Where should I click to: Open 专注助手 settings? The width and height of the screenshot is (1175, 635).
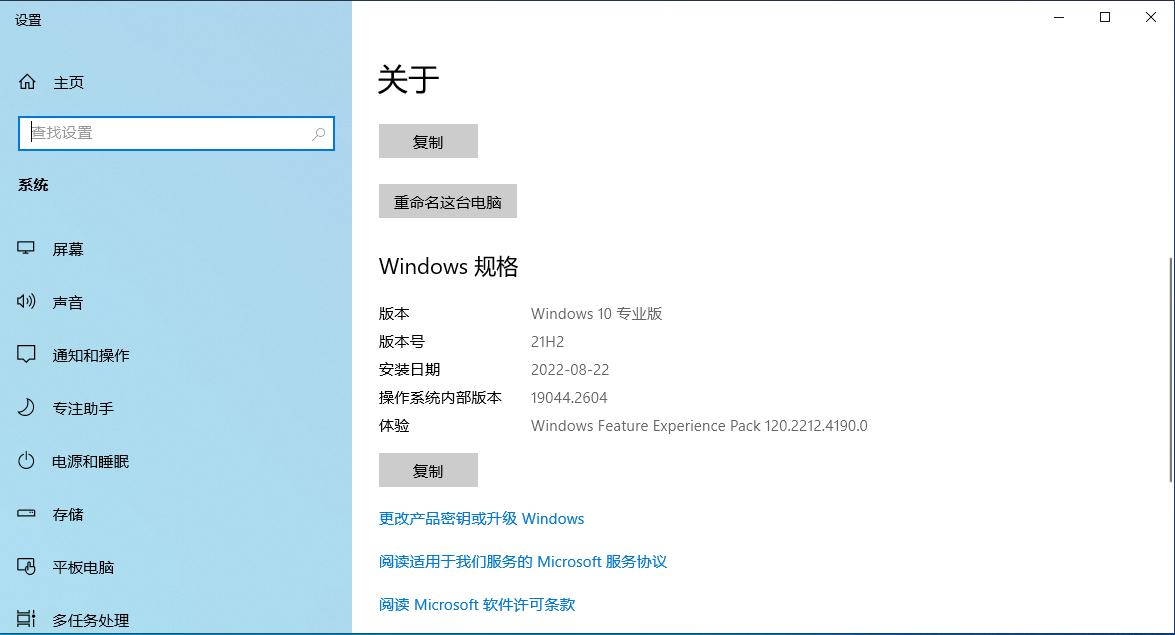25,408
